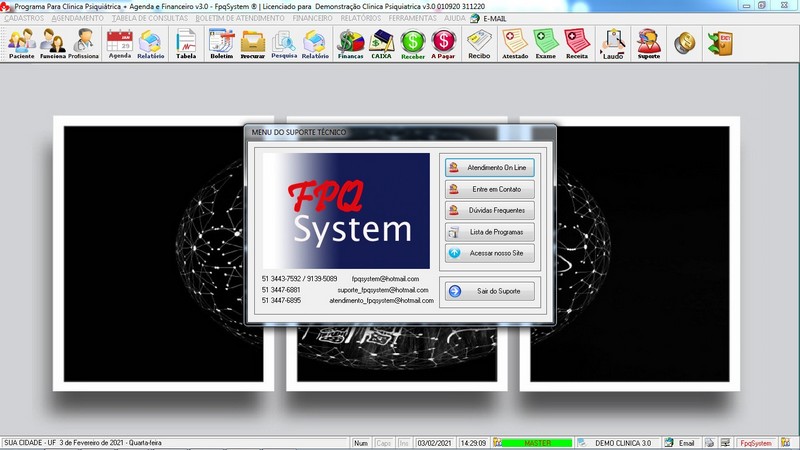800x450 pixels.
Task: Click the green exit door toolbar icon
Action: pos(720,43)
